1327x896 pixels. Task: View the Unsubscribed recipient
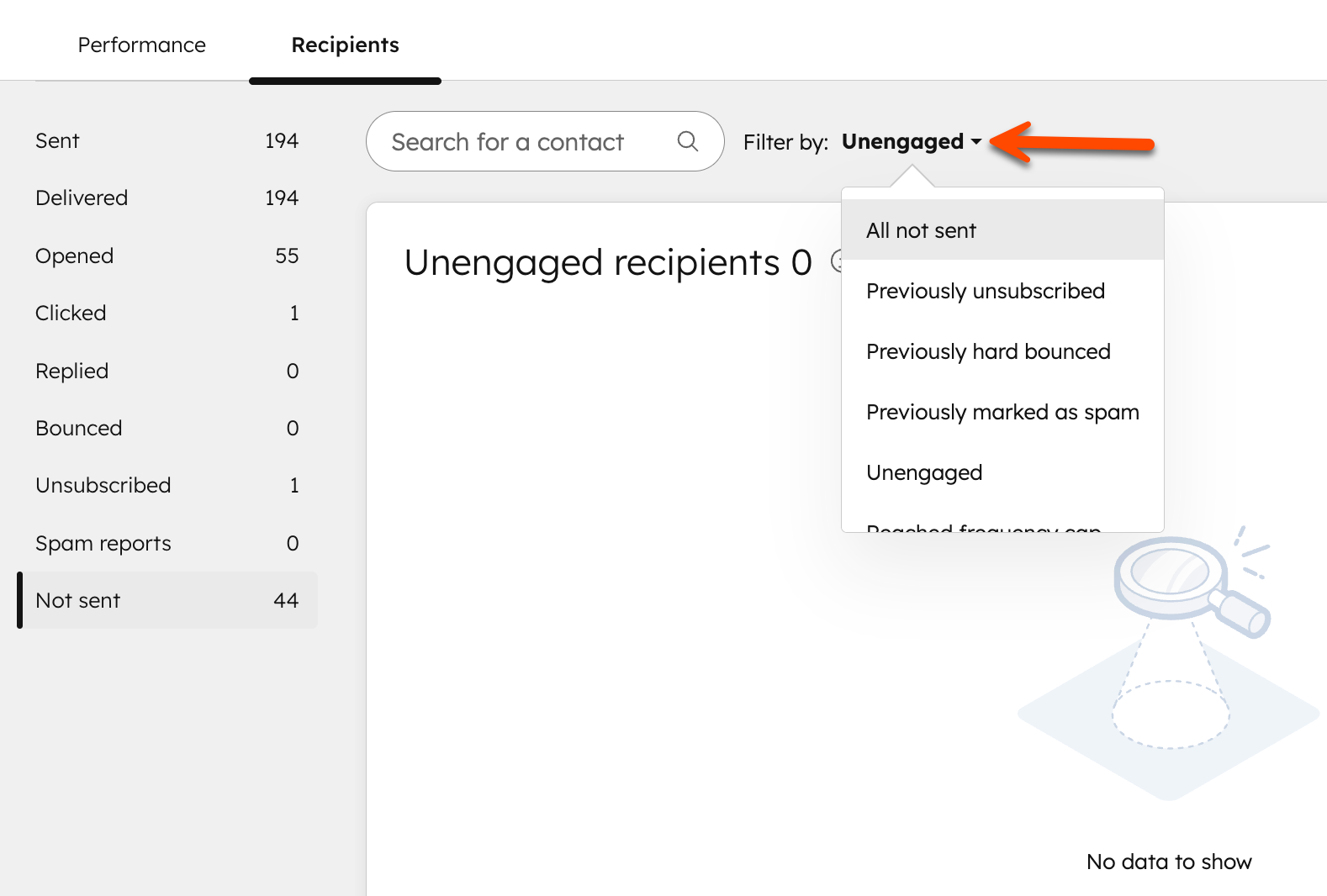tap(103, 485)
